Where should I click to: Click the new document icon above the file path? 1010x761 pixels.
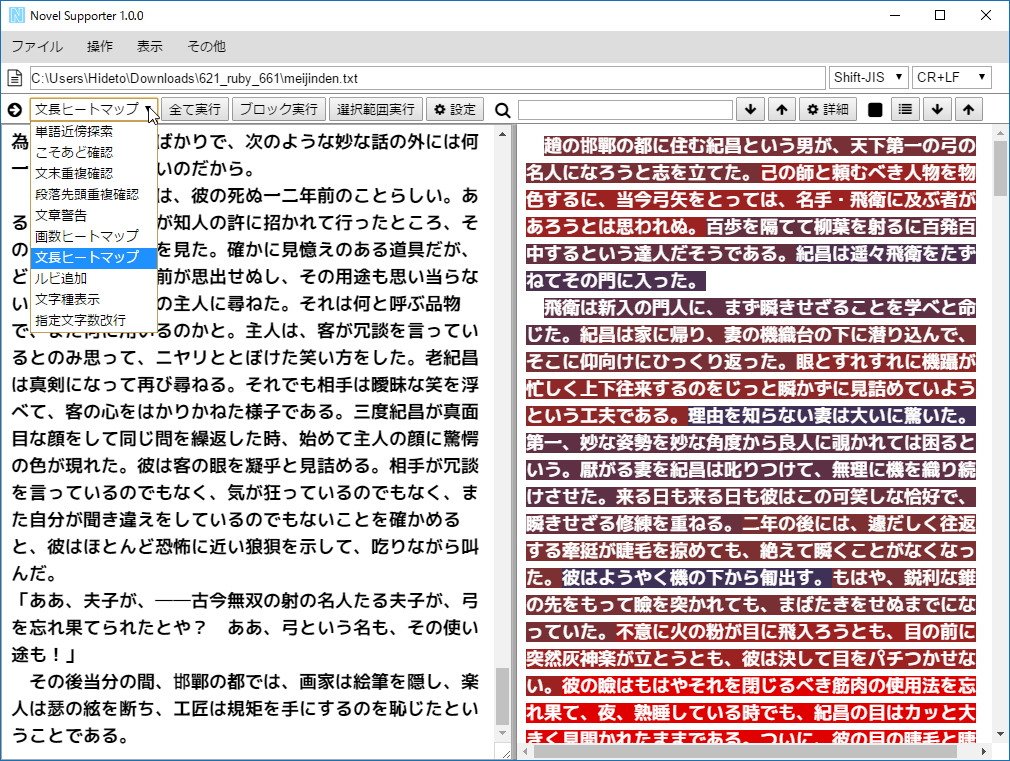[14, 75]
